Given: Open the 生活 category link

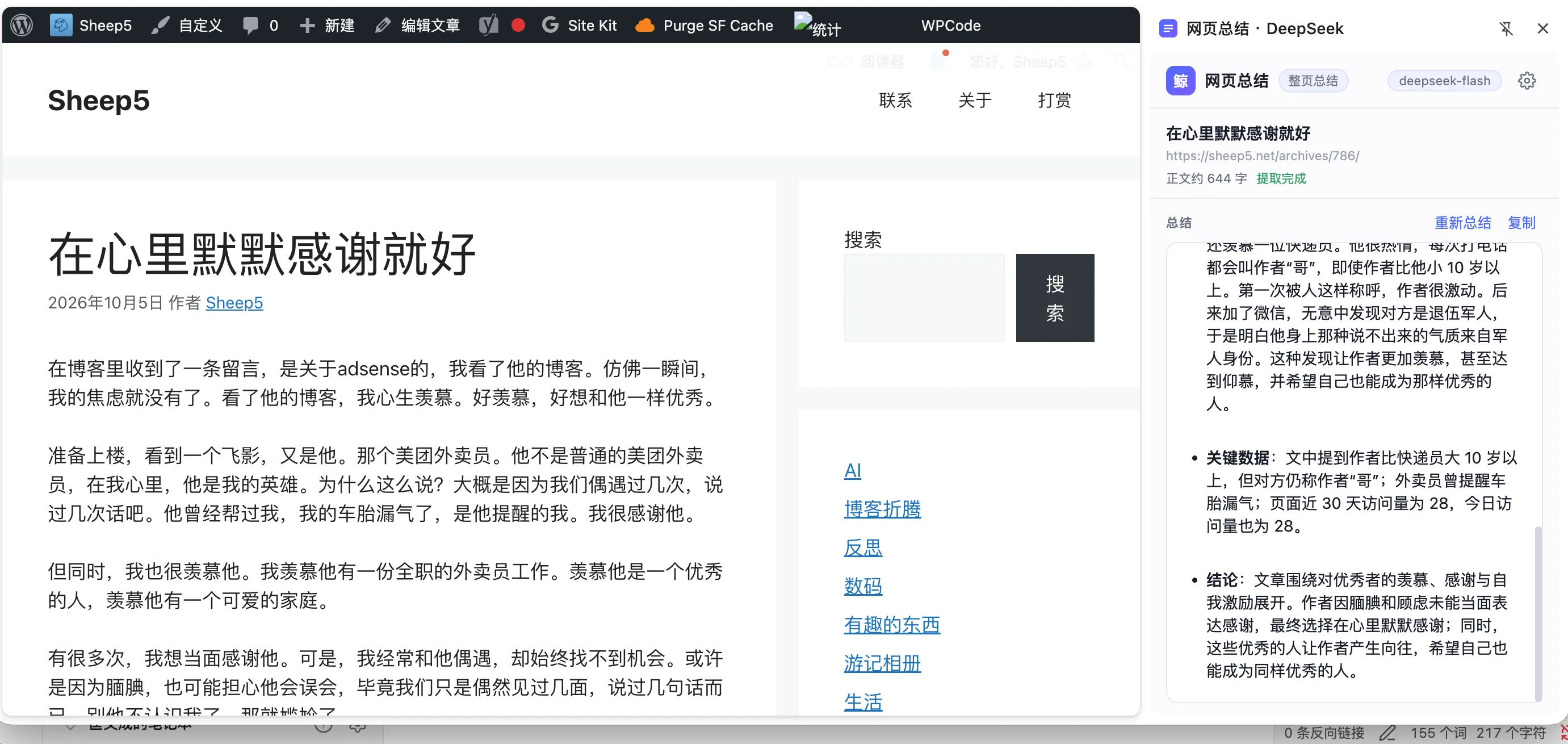Looking at the screenshot, I should [x=863, y=701].
